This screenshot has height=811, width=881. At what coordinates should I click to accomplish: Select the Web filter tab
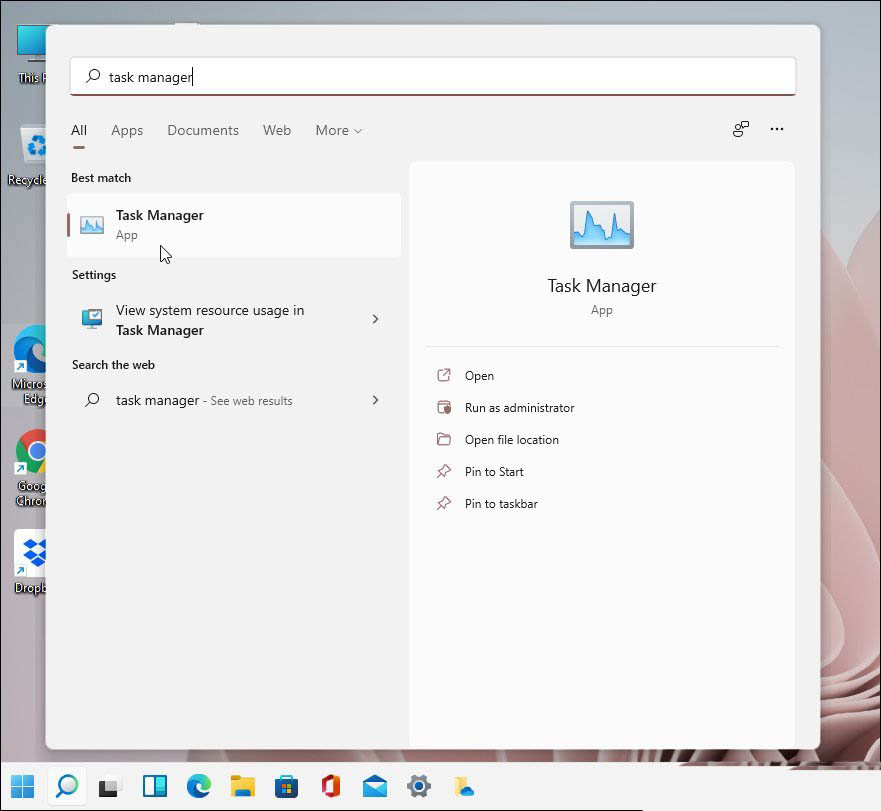(277, 130)
